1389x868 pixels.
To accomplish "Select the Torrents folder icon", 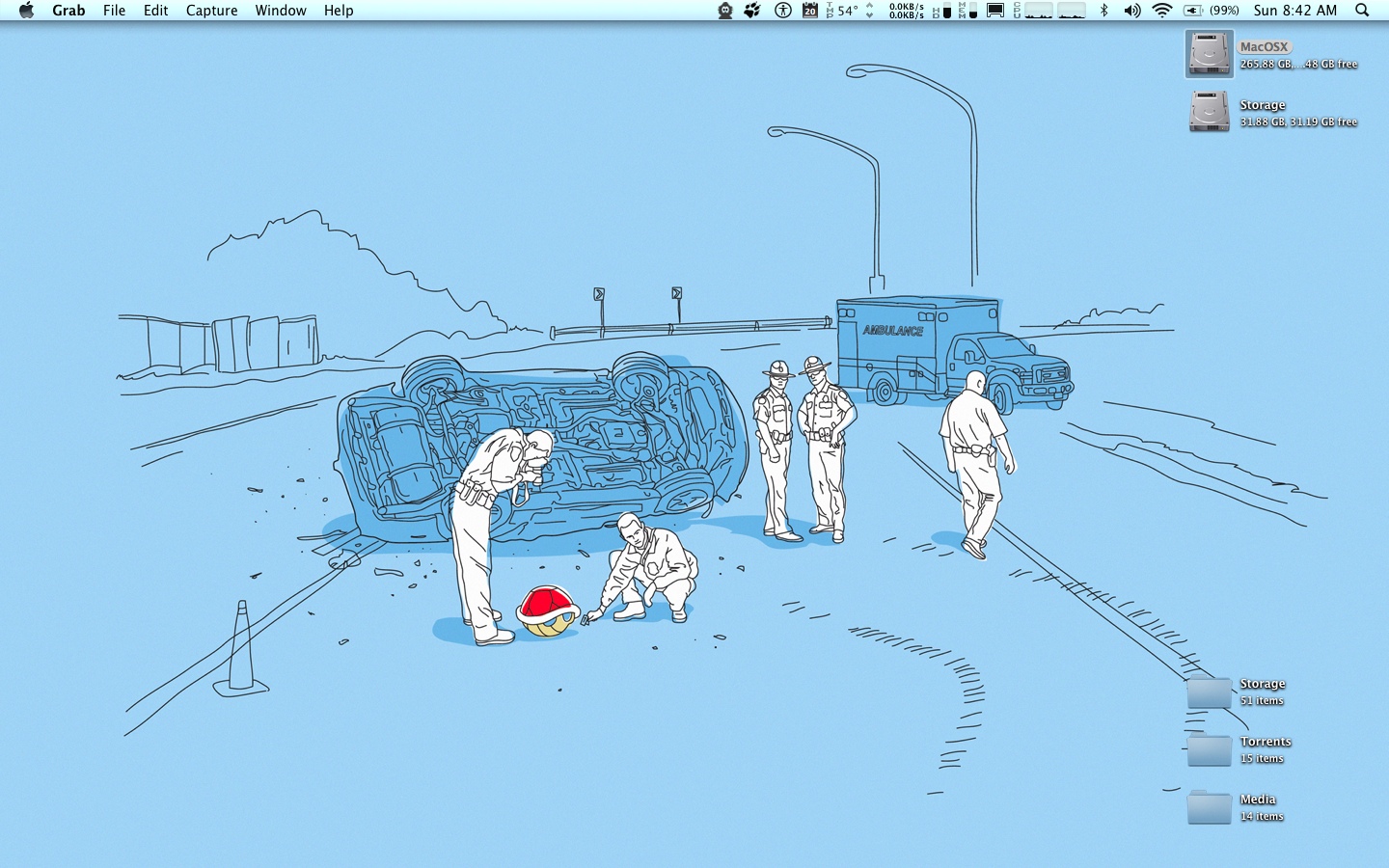I will click(x=1209, y=749).
